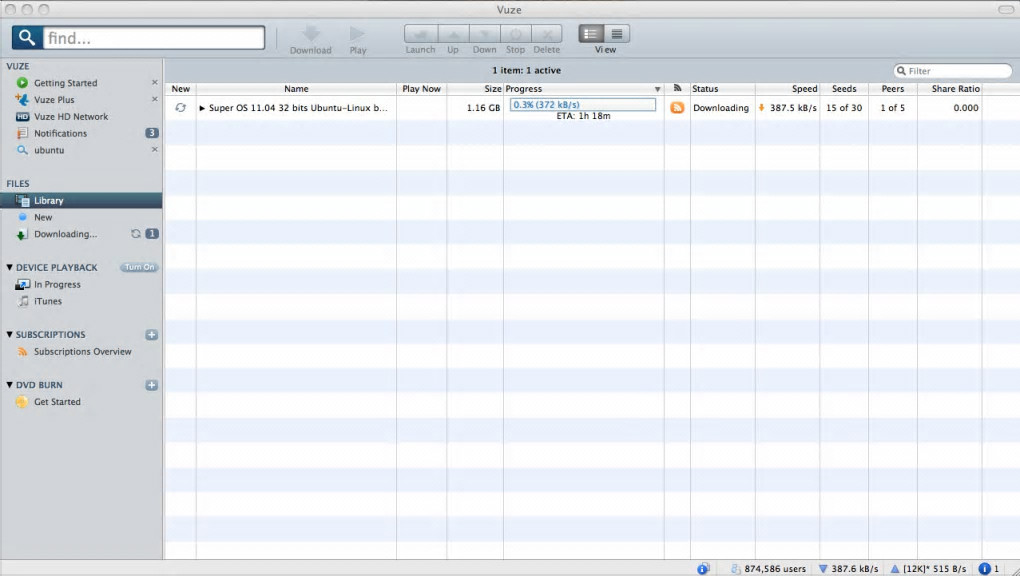The width and height of the screenshot is (1020, 576).
Task: Sort by Name column header
Action: tap(296, 89)
